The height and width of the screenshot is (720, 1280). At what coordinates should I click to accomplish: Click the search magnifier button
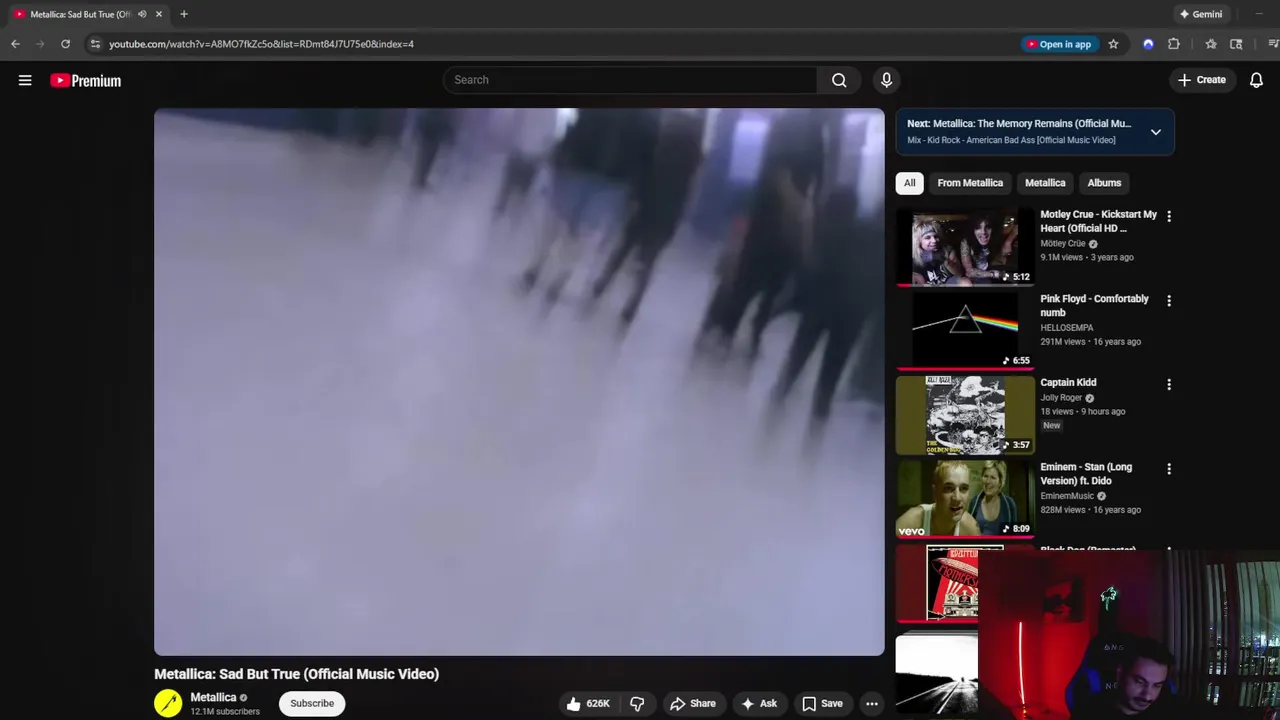pyautogui.click(x=839, y=80)
